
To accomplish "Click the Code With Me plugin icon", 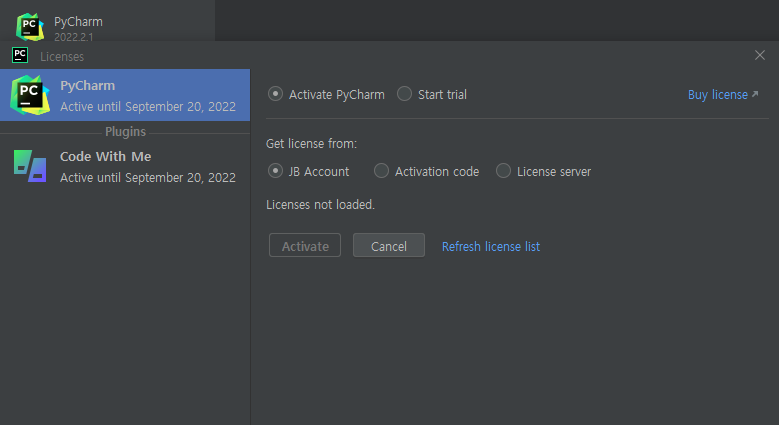I will click(x=30, y=166).
